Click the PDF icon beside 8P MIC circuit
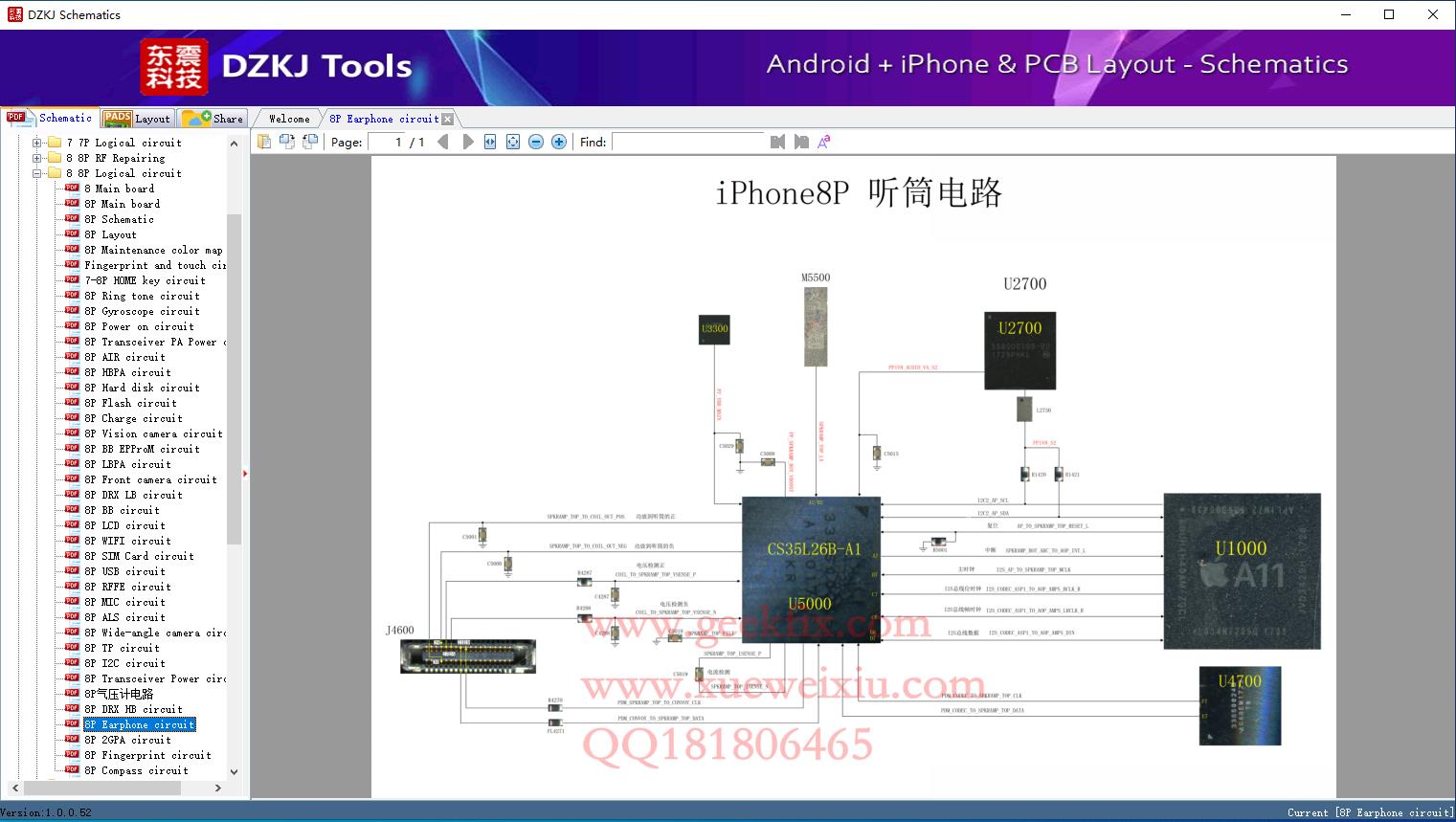The width and height of the screenshot is (1456, 822). (72, 602)
